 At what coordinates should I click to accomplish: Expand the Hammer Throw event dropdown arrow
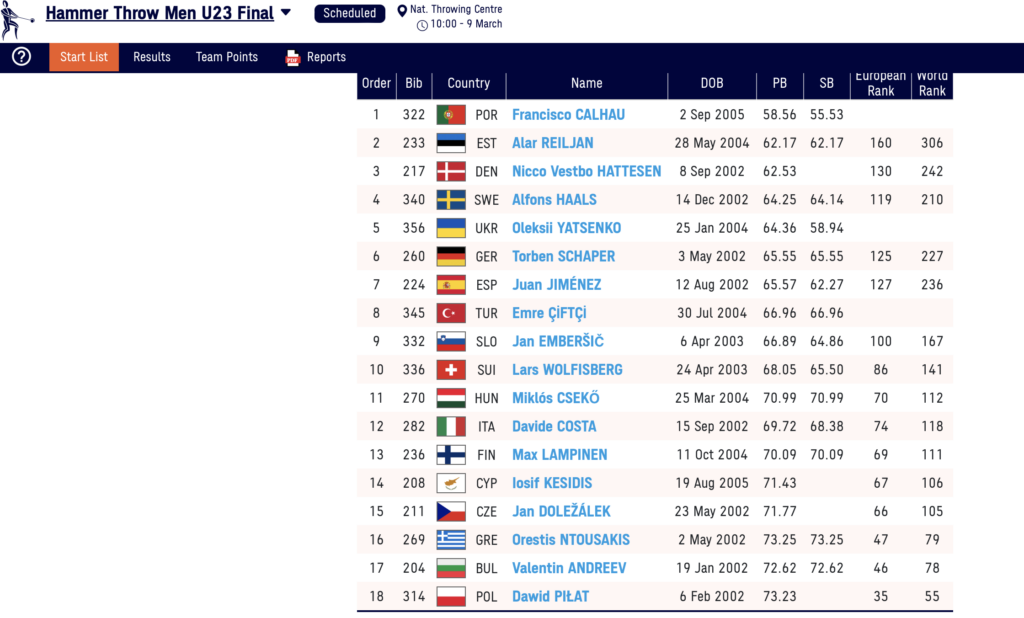click(286, 13)
